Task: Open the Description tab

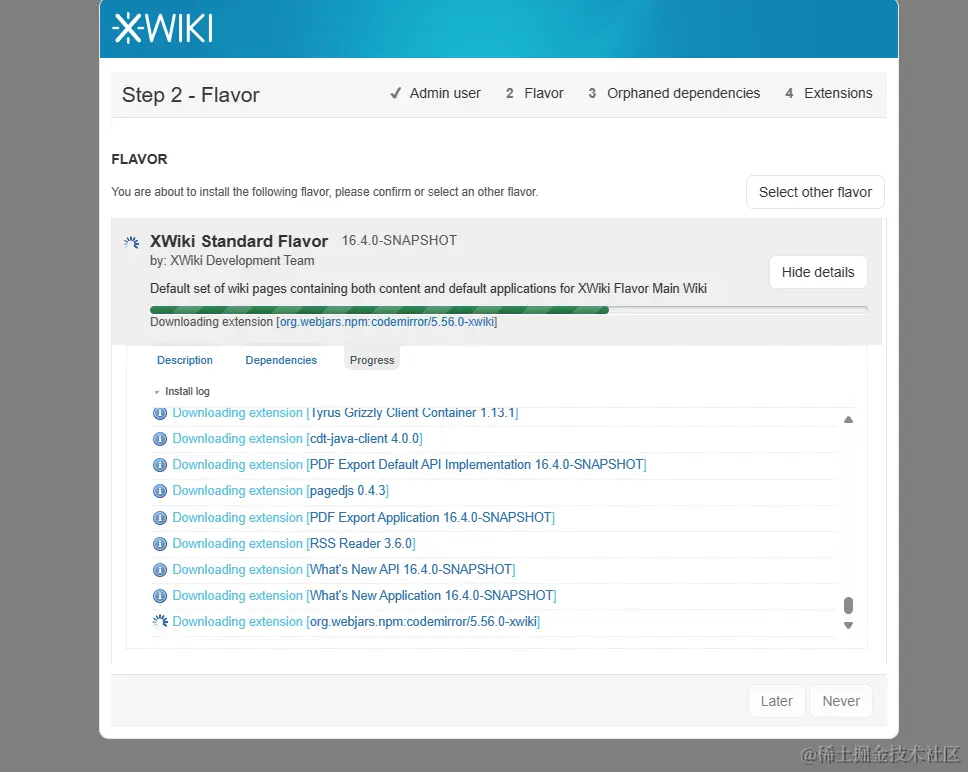Action: pos(185,360)
